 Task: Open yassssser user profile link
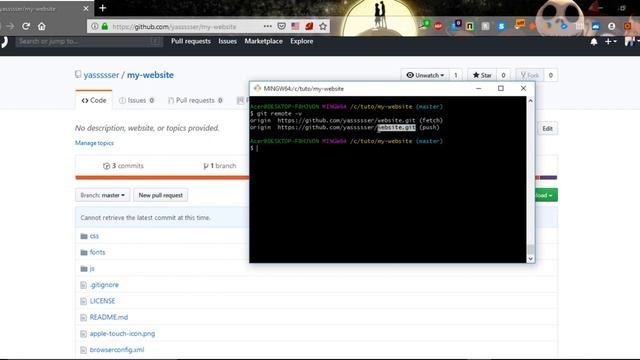click(101, 75)
